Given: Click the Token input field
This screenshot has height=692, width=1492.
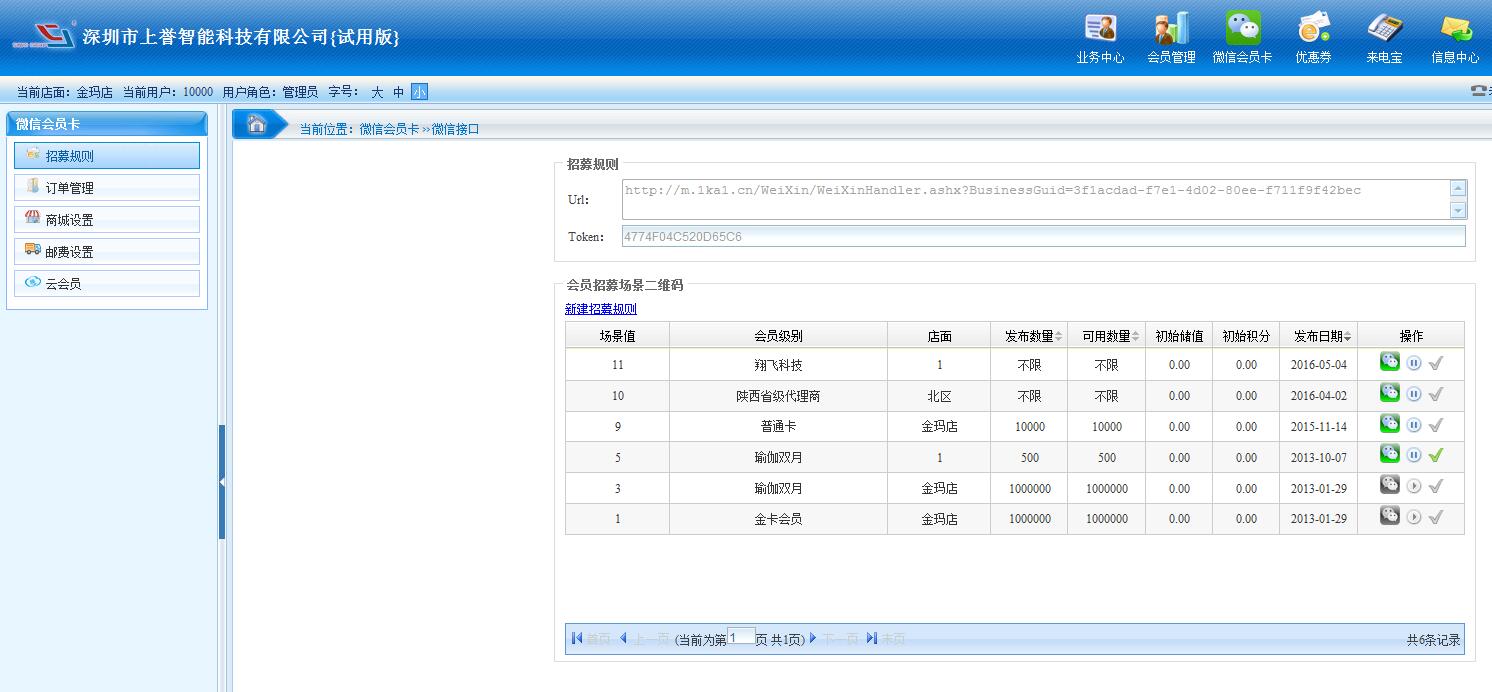Looking at the screenshot, I should tap(1043, 237).
